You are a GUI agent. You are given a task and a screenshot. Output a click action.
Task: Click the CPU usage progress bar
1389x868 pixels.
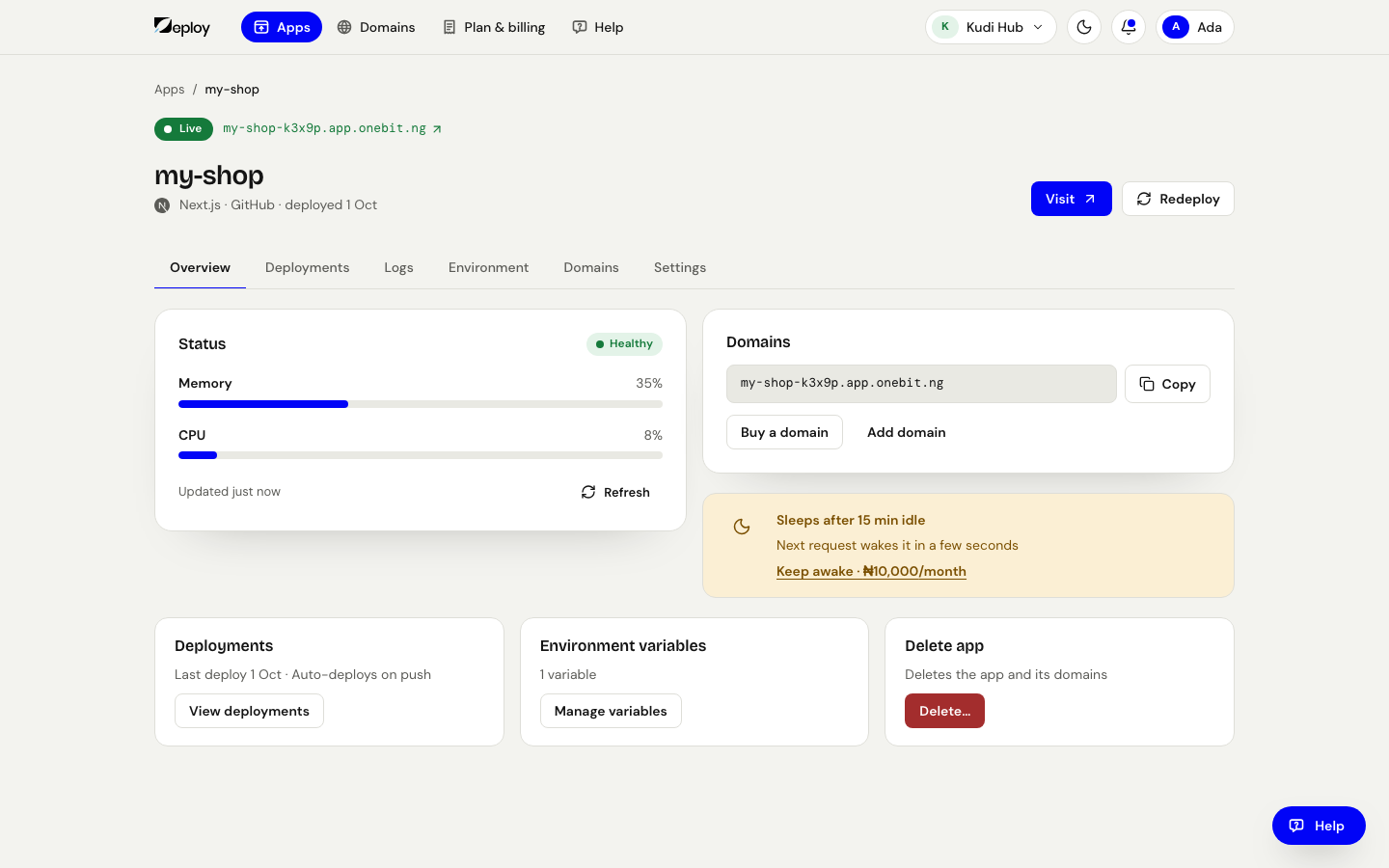[421, 455]
